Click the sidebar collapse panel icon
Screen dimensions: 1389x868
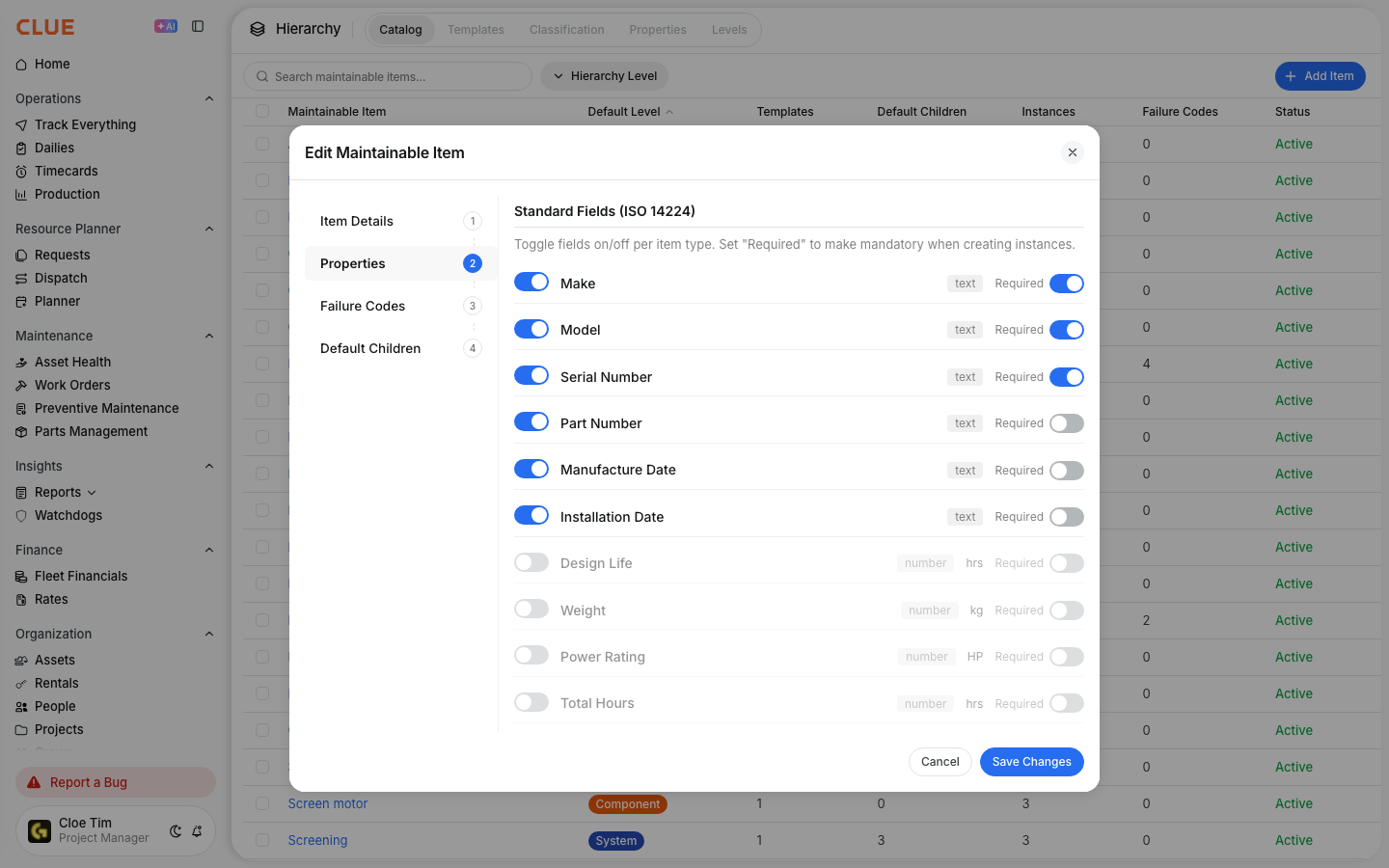[x=198, y=27]
